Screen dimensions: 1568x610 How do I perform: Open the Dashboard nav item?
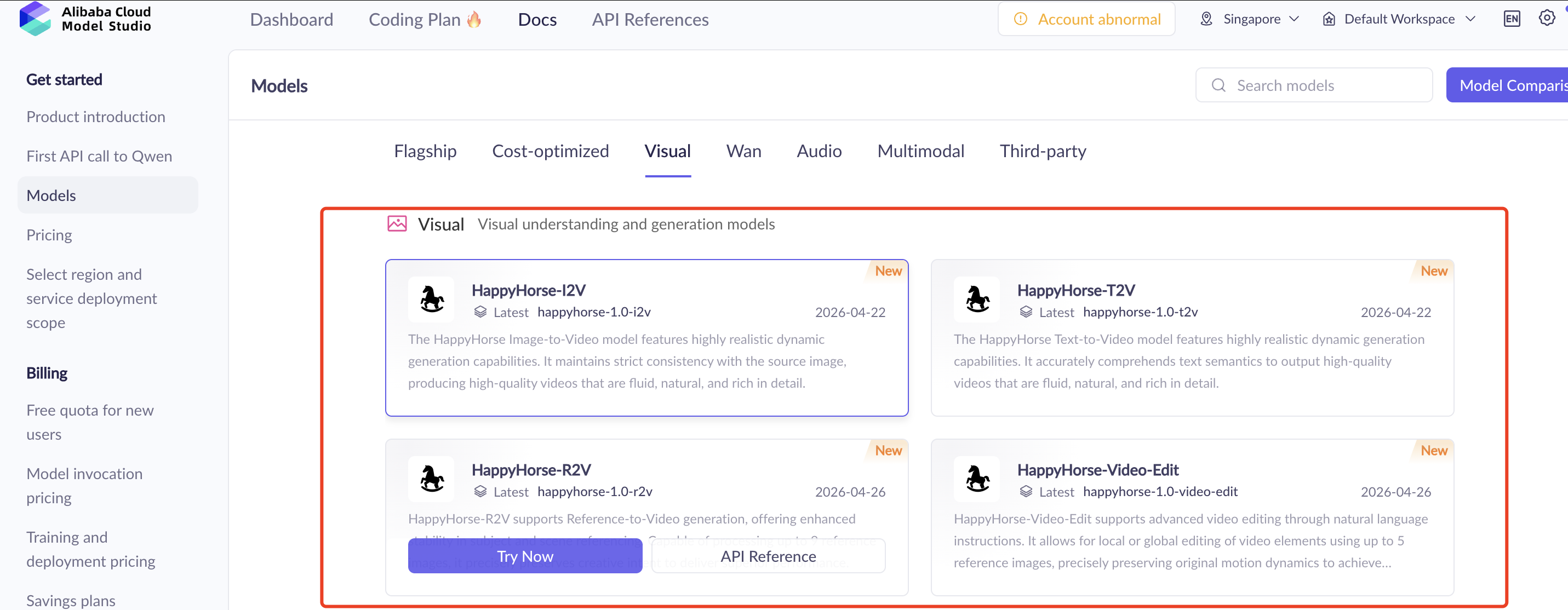coord(291,20)
